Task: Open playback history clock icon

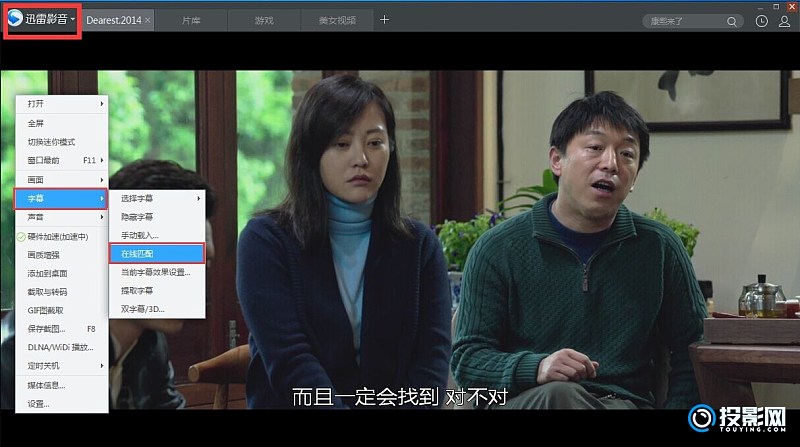Action: 761,21
